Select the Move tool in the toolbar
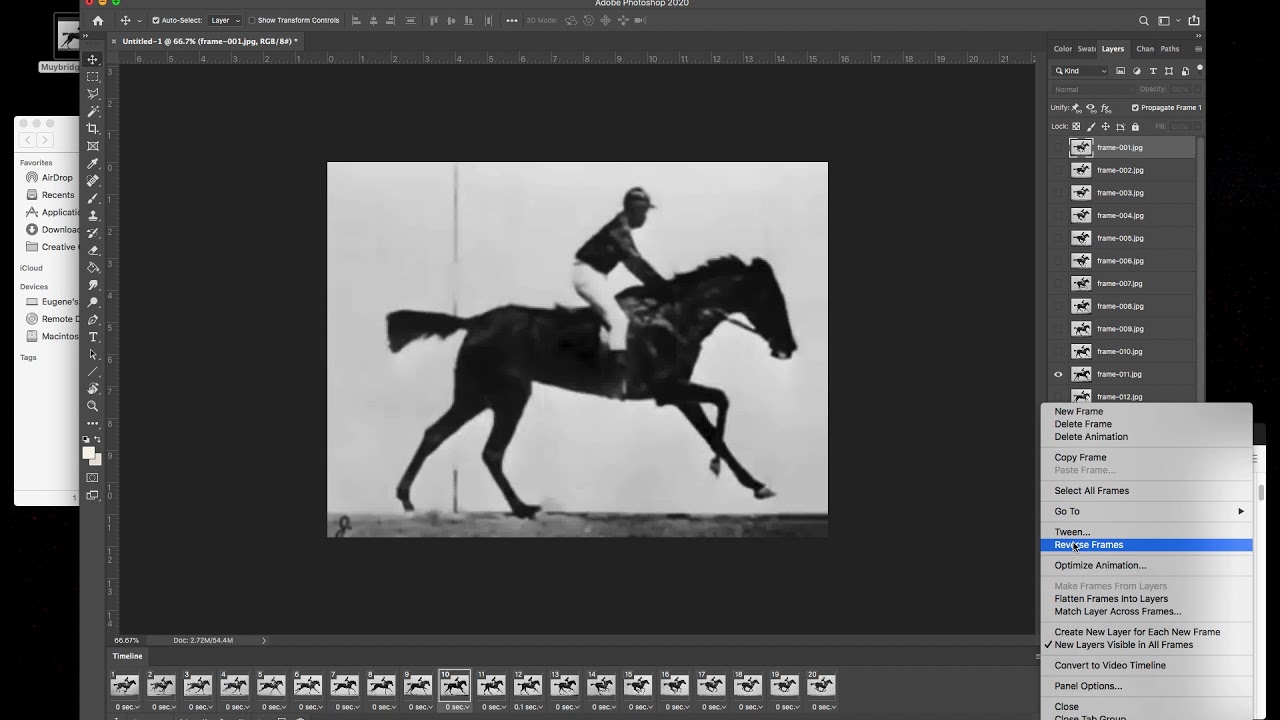 tap(93, 59)
